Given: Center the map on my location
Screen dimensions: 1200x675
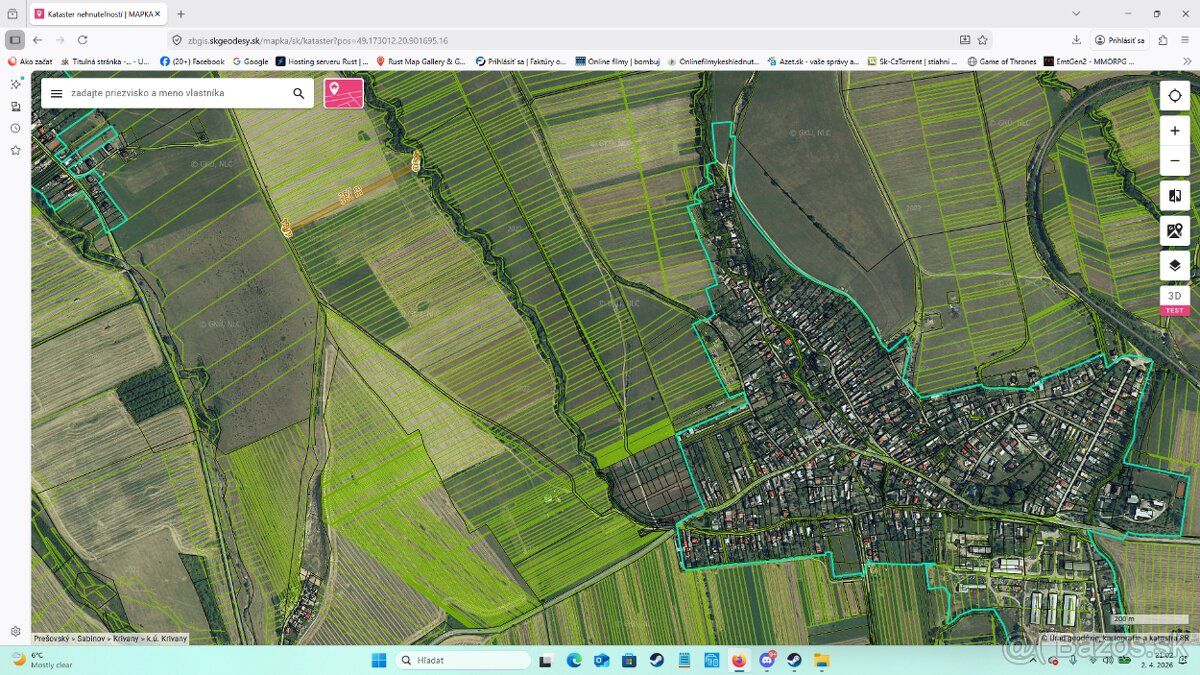Looking at the screenshot, I should tap(1174, 95).
